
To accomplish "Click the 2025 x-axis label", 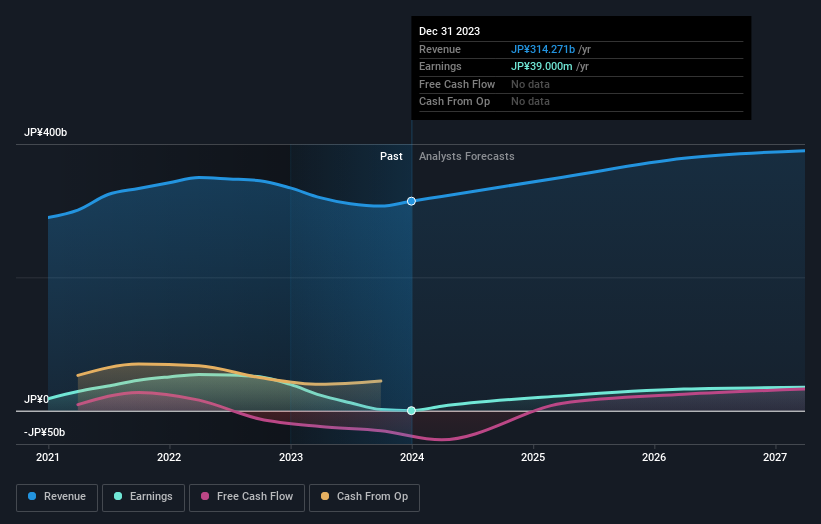I will coord(533,458).
